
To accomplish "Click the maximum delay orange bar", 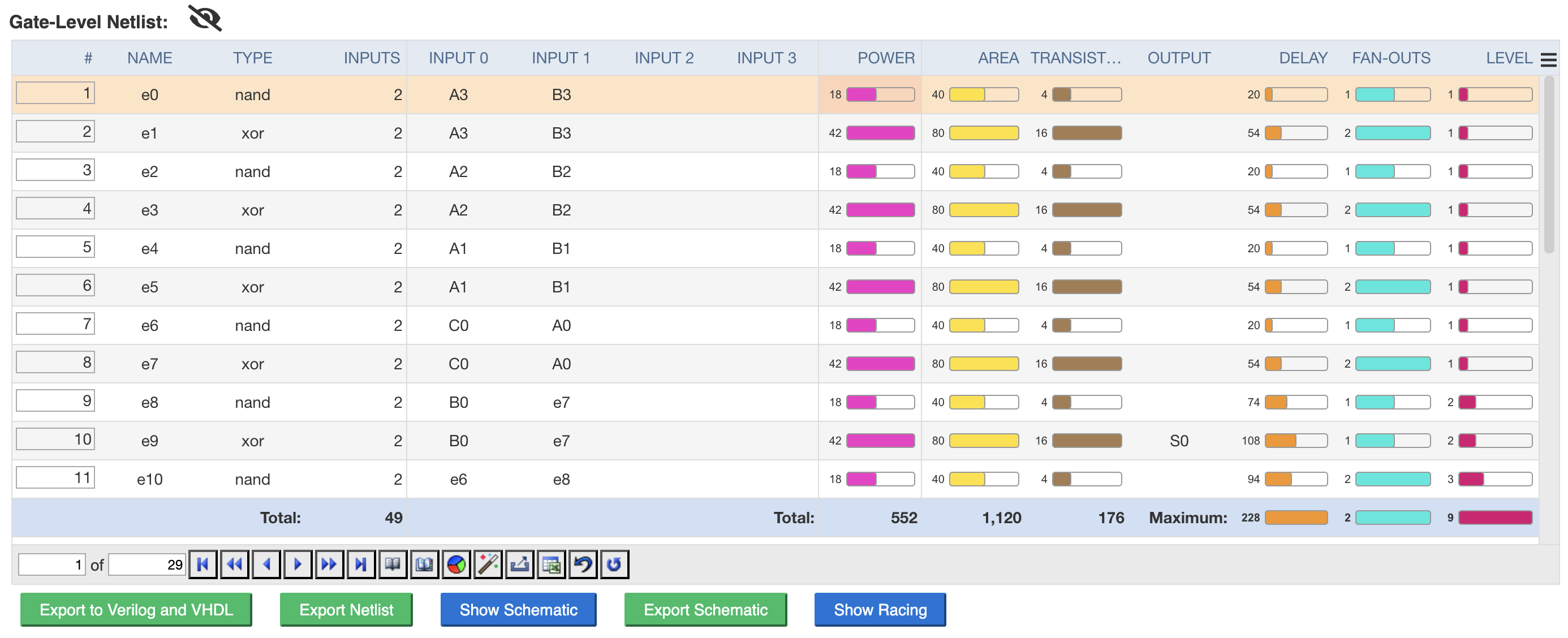I will (1296, 518).
